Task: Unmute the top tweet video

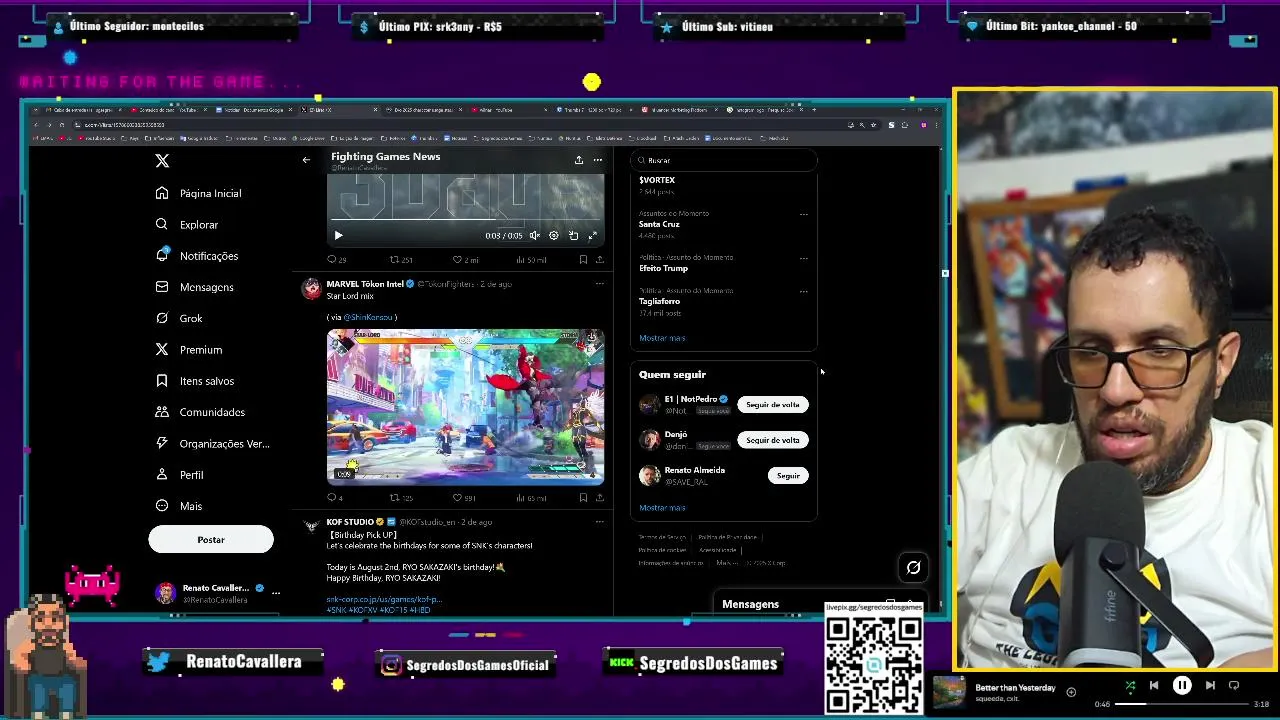Action: pos(535,236)
